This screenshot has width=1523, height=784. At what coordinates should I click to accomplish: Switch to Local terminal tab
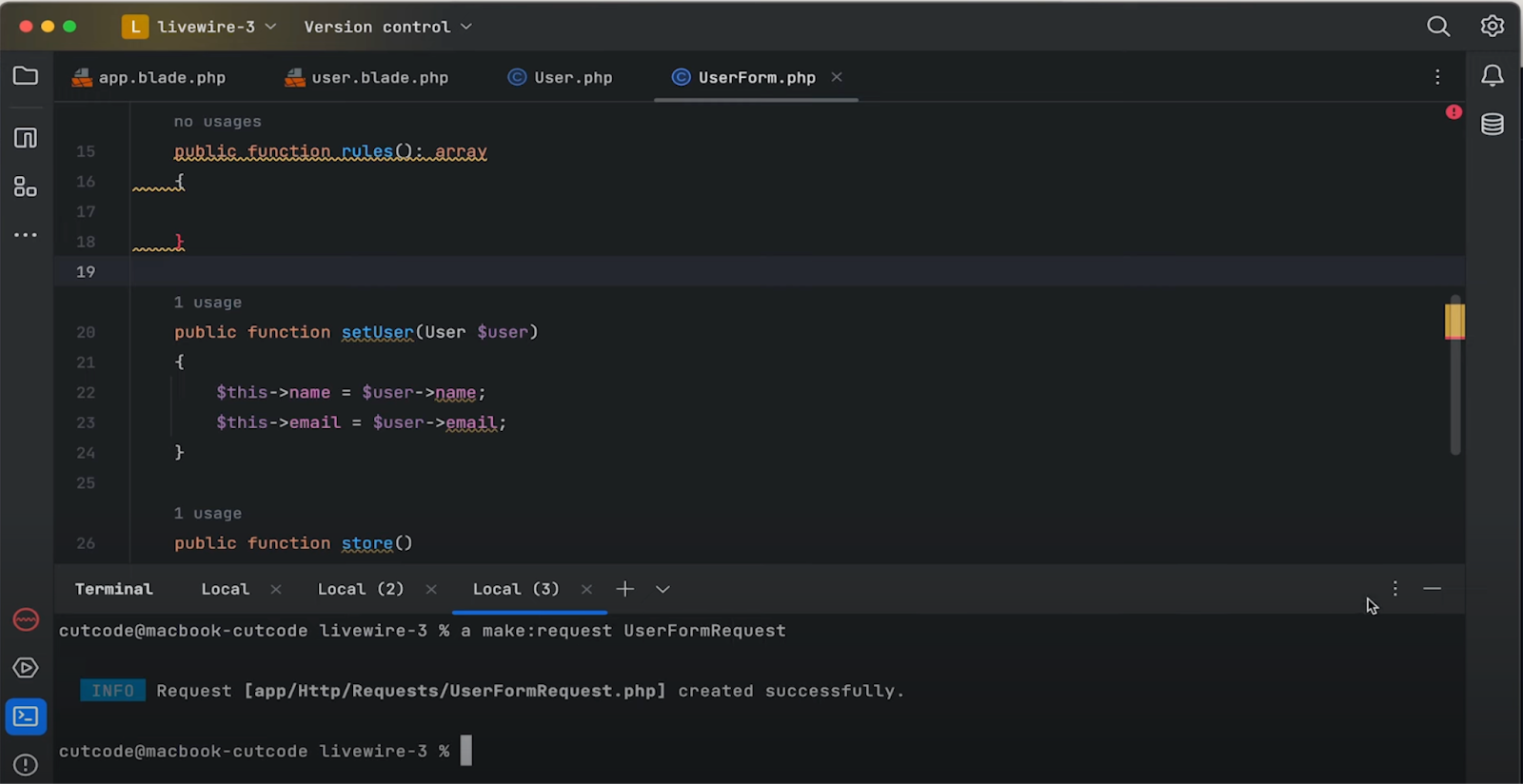tap(225, 589)
